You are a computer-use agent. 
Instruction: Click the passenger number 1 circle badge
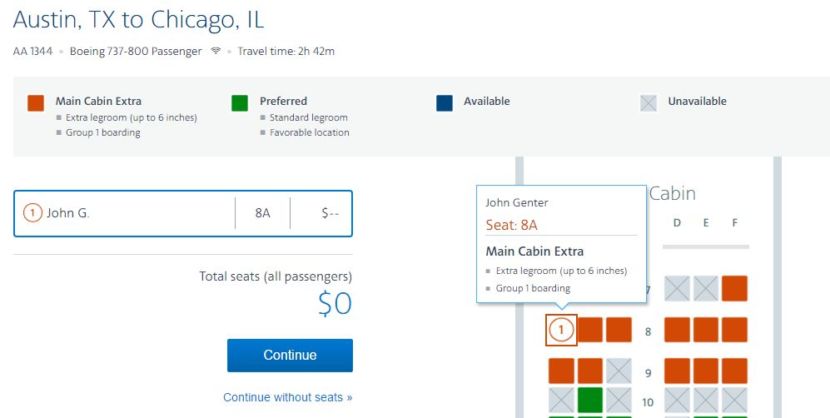click(x=32, y=213)
